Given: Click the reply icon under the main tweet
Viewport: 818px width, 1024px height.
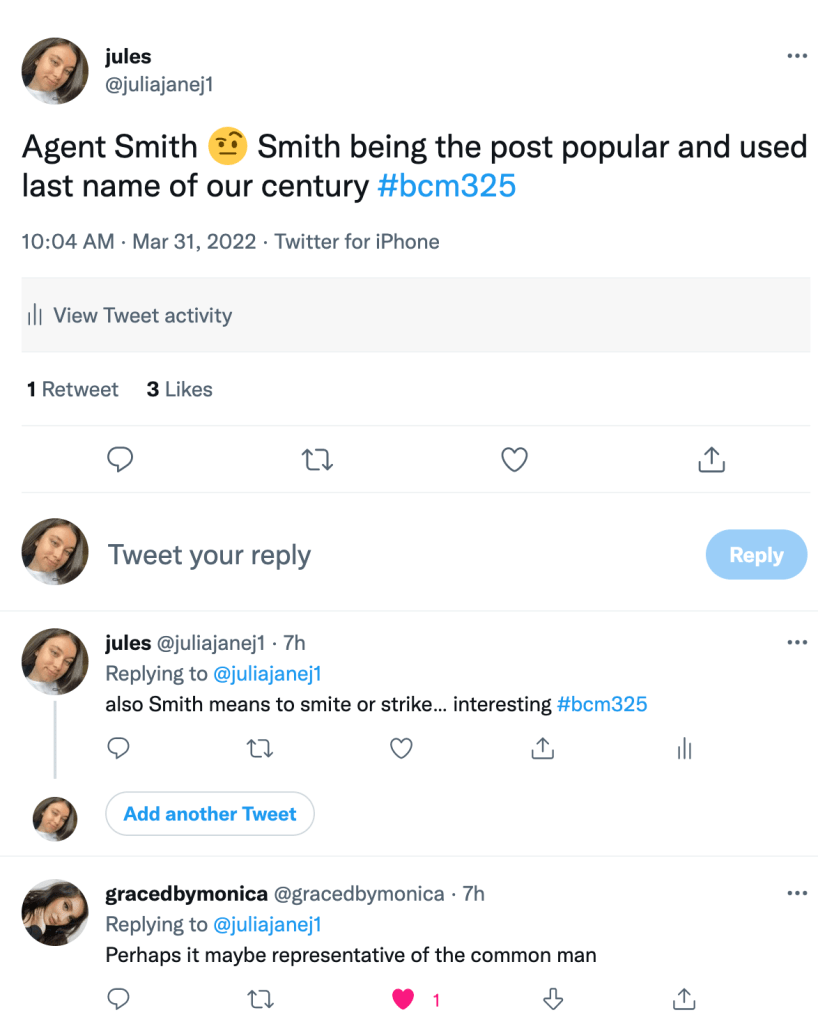Looking at the screenshot, I should point(120,459).
